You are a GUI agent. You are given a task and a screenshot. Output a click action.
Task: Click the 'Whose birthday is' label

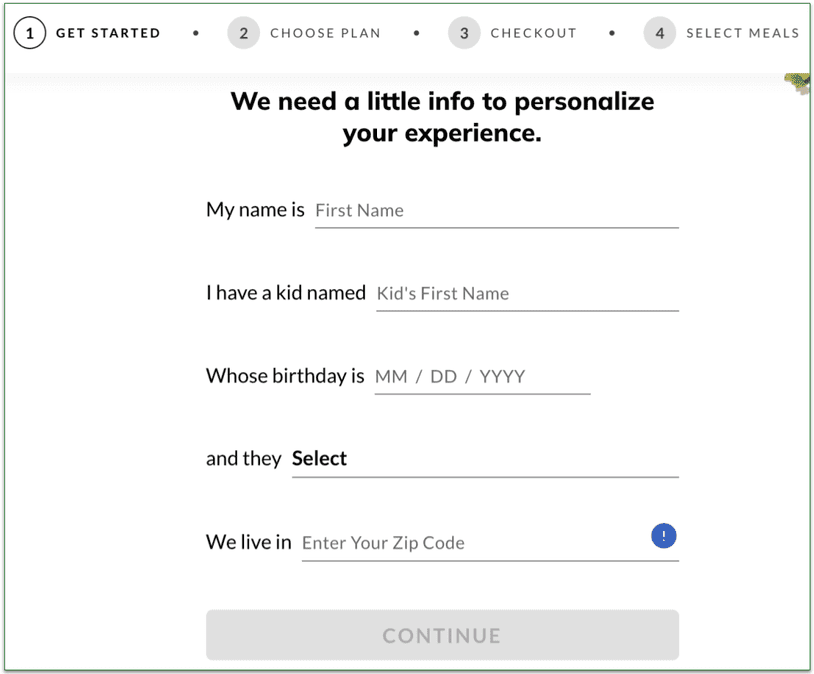tap(285, 376)
